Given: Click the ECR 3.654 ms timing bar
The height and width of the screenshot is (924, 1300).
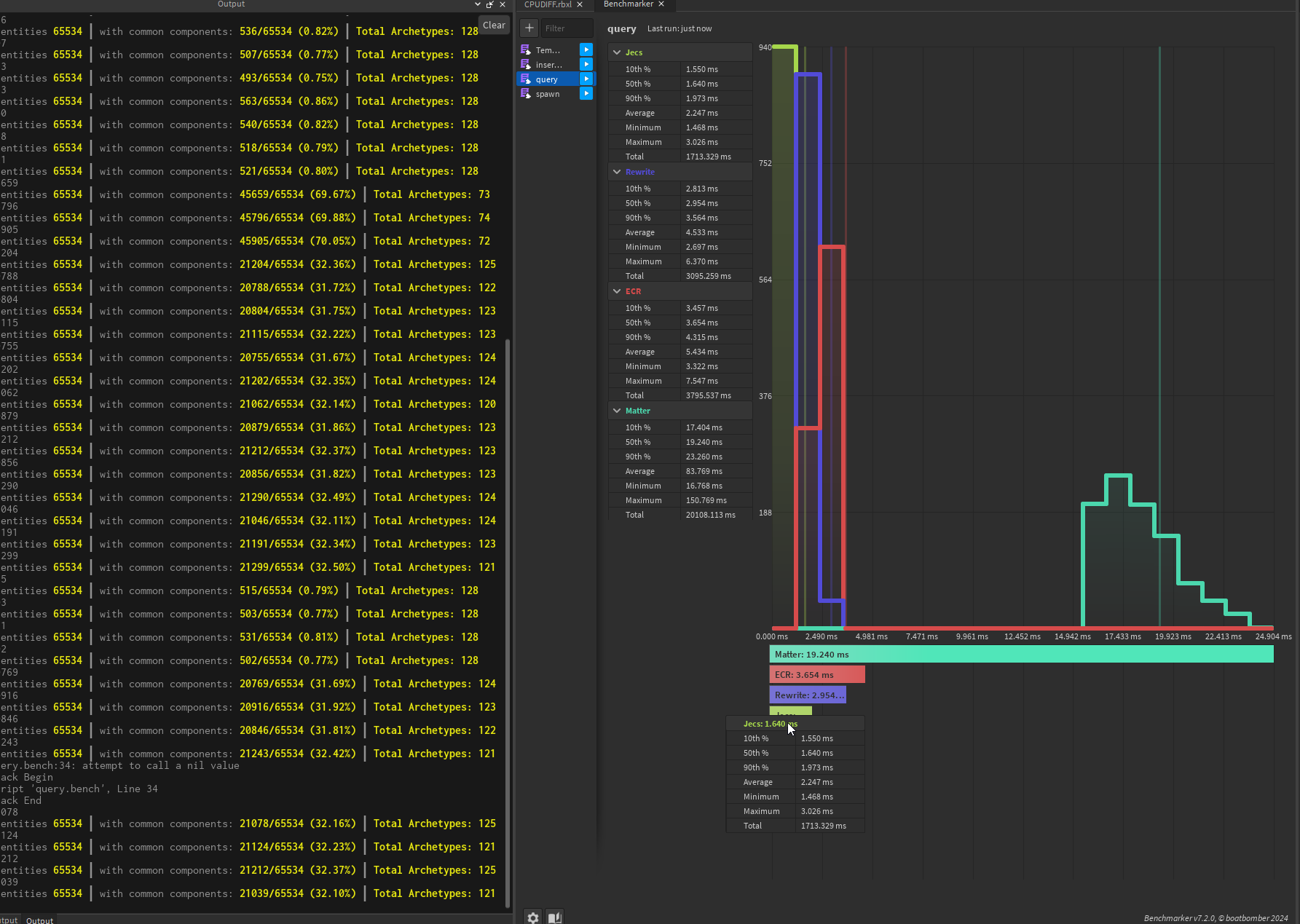Looking at the screenshot, I should (817, 675).
